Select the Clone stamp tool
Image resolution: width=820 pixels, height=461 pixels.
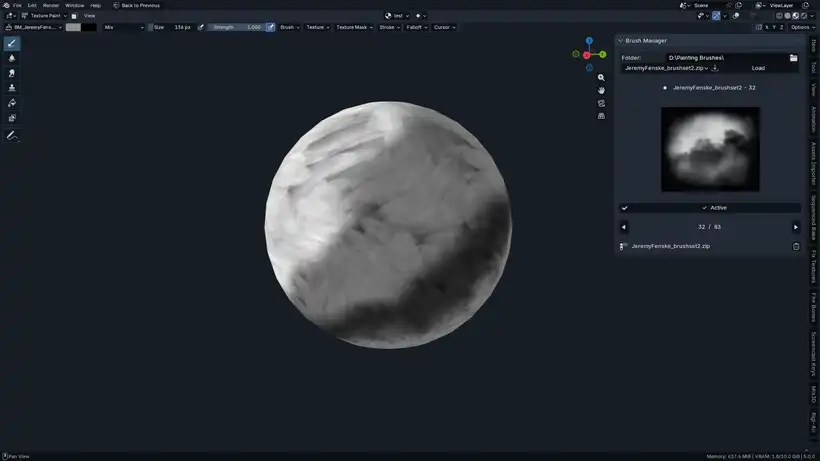12,88
